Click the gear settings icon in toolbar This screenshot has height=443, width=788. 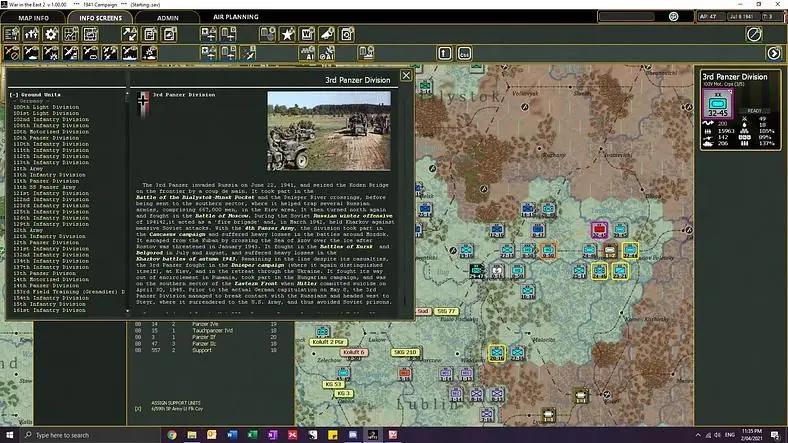[x=51, y=34]
